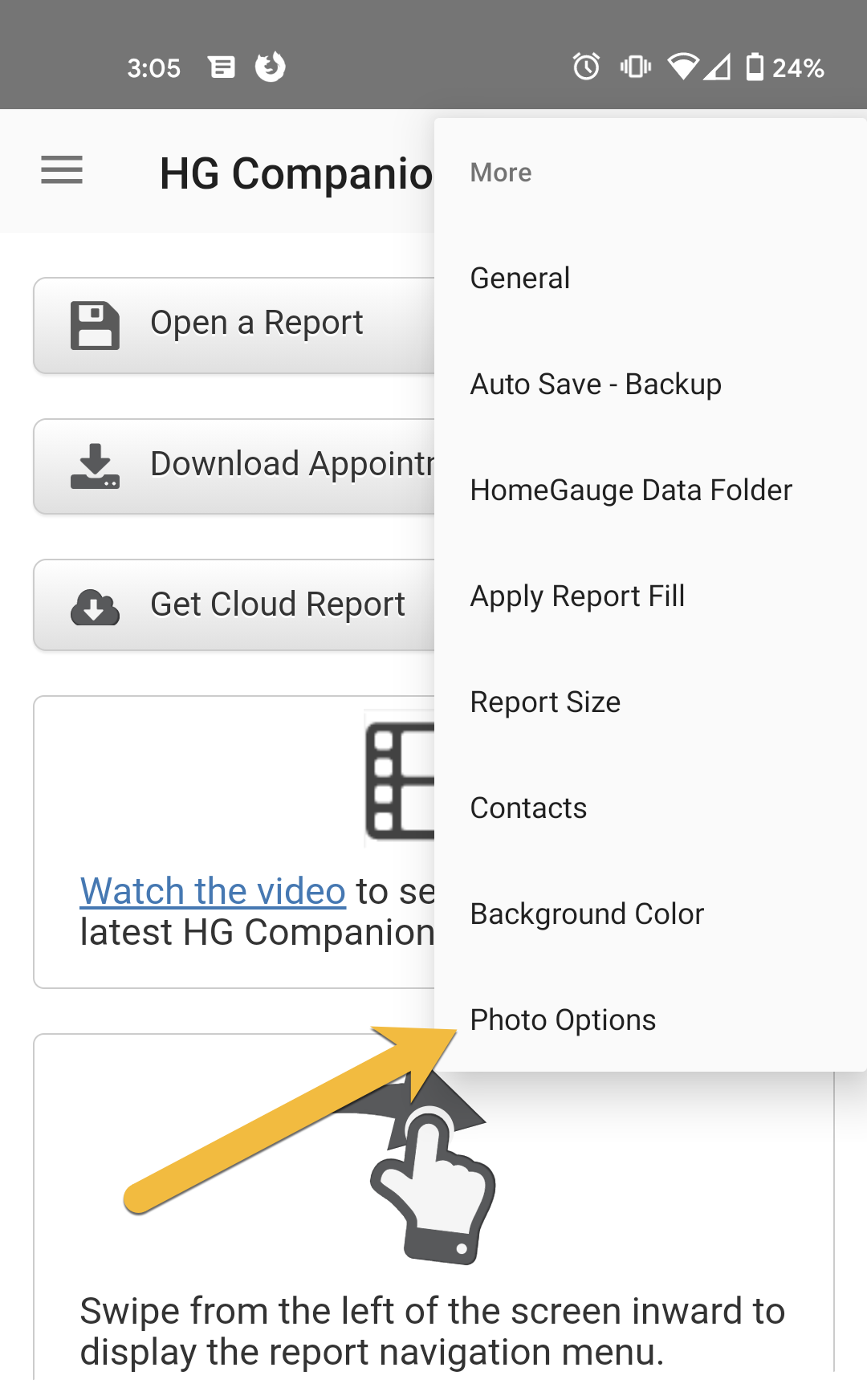The width and height of the screenshot is (867, 1400).
Task: Follow the Watch the video link
Action: click(x=213, y=891)
